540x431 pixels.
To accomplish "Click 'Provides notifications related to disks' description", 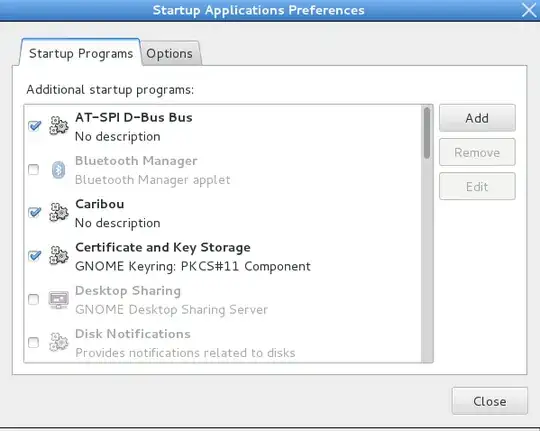I will [x=185, y=353].
